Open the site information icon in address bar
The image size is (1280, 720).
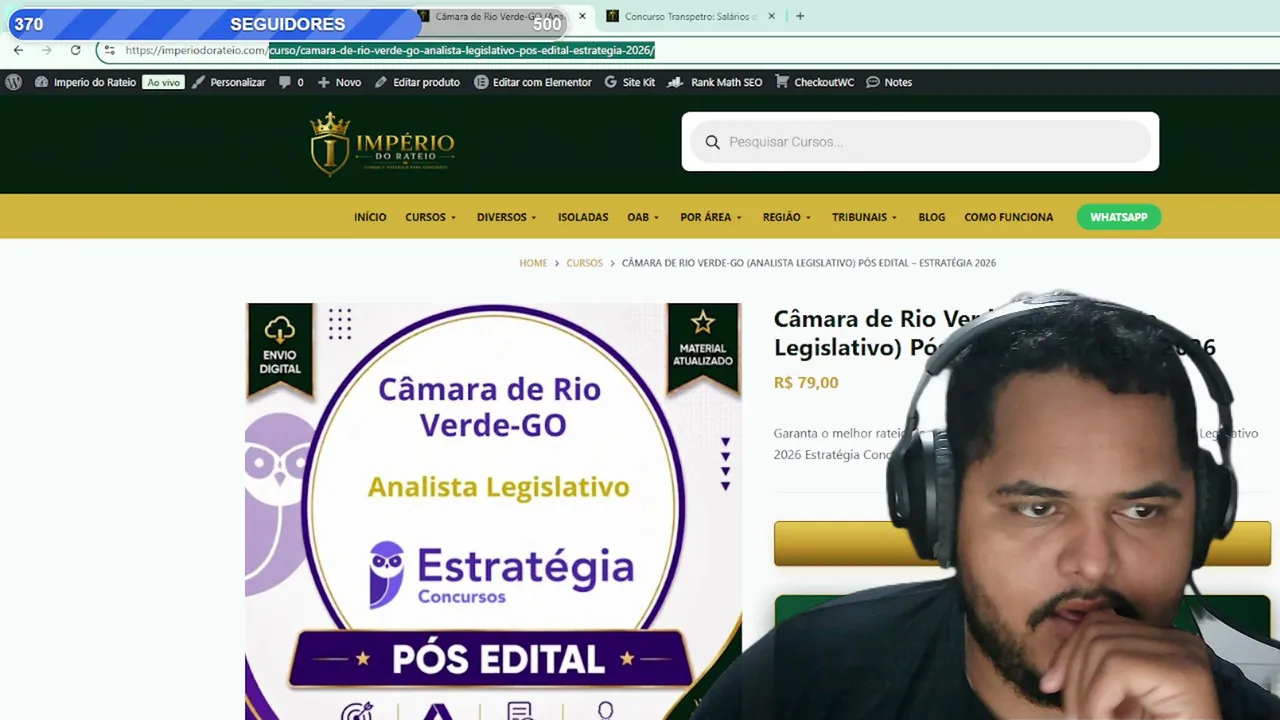pos(109,50)
